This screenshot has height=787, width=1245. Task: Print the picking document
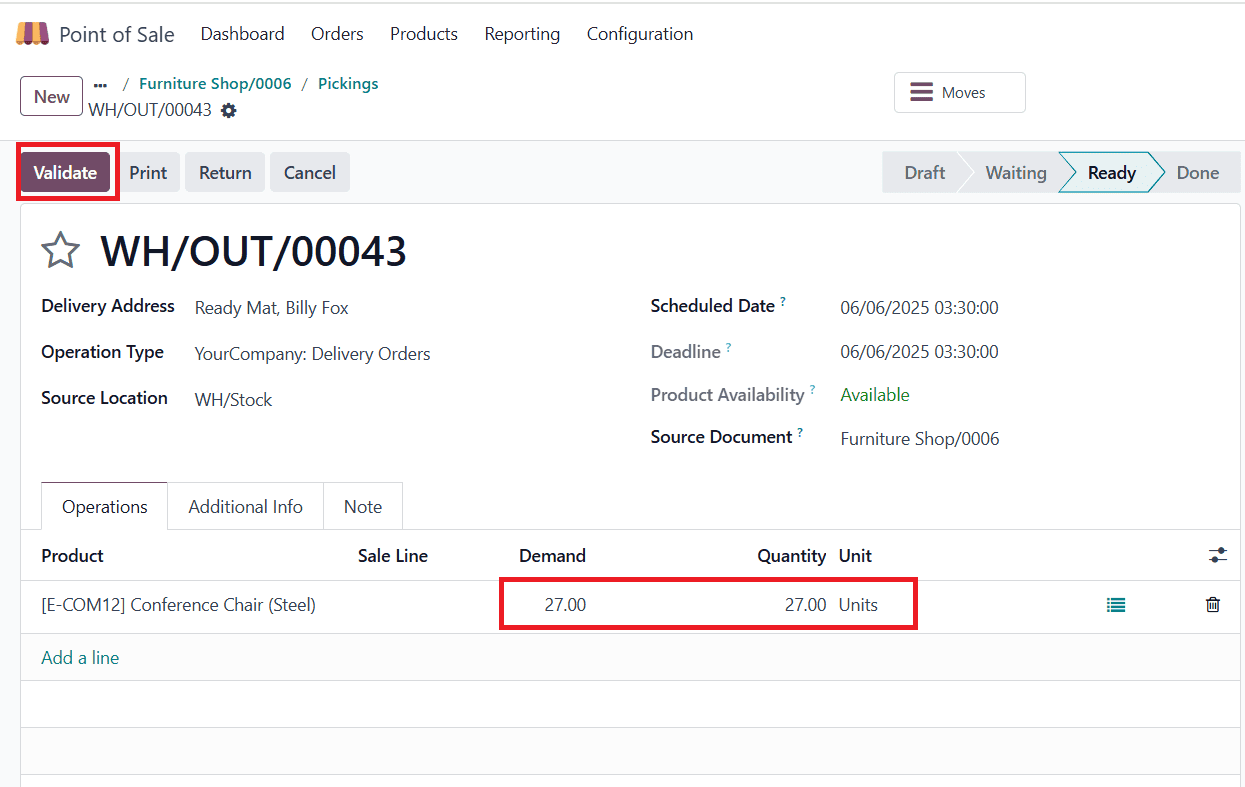[x=148, y=172]
